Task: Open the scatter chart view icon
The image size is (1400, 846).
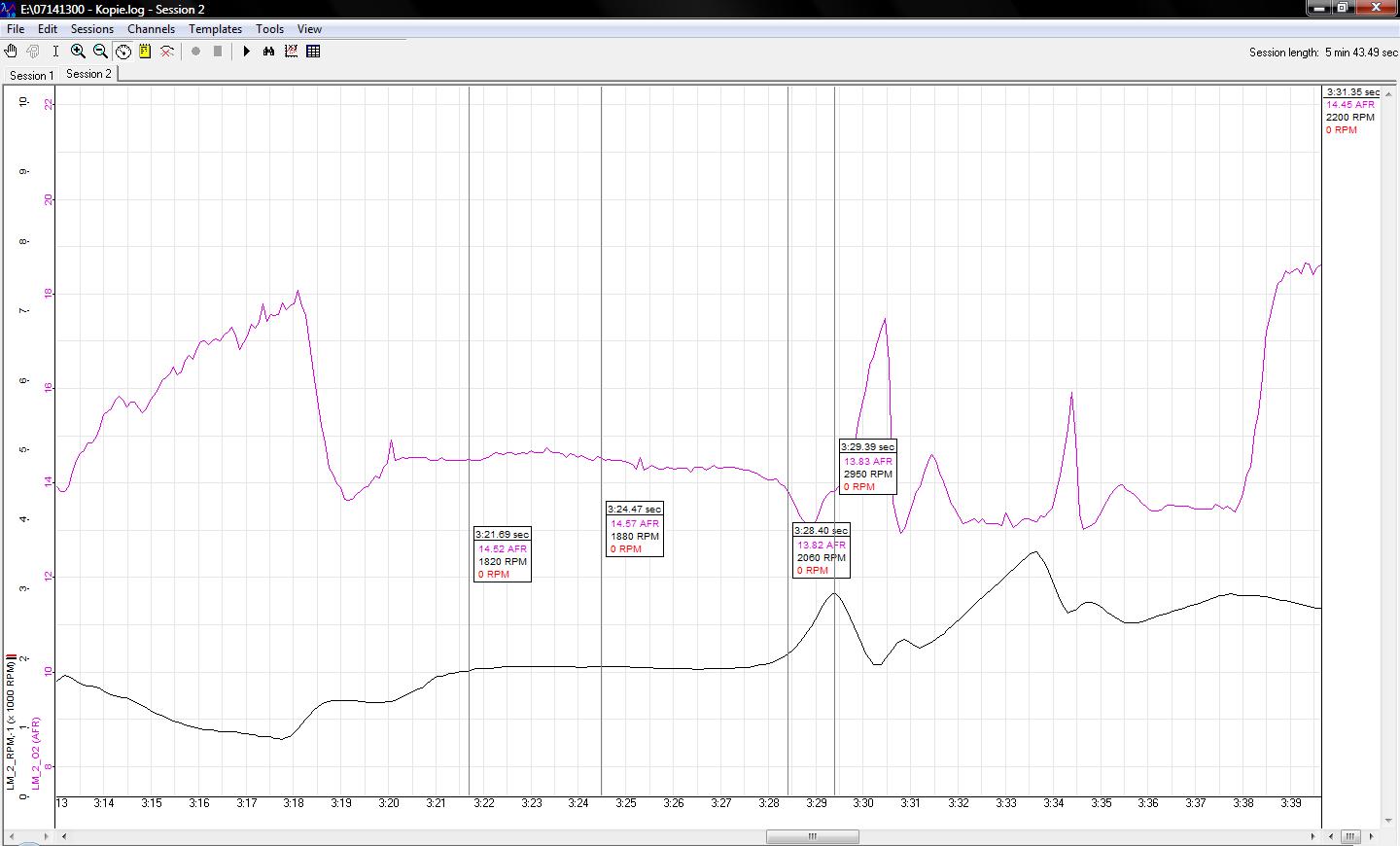Action: tap(291, 52)
